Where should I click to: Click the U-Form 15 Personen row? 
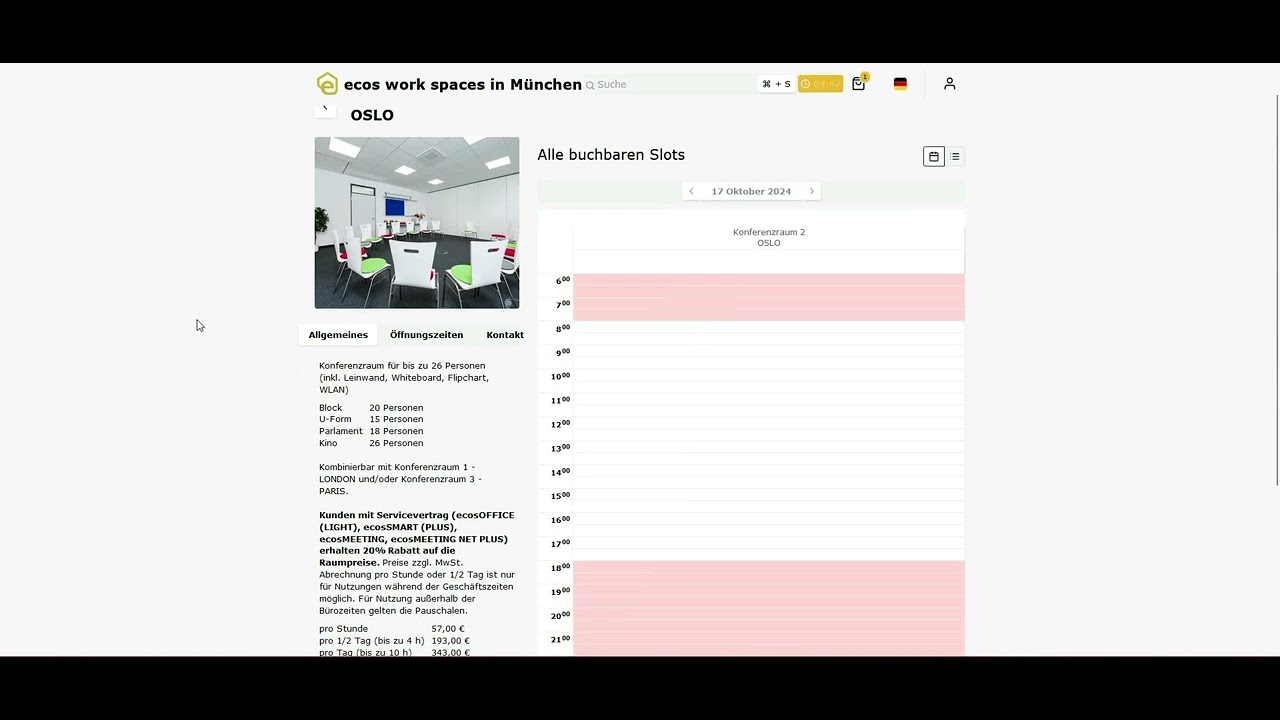371,419
